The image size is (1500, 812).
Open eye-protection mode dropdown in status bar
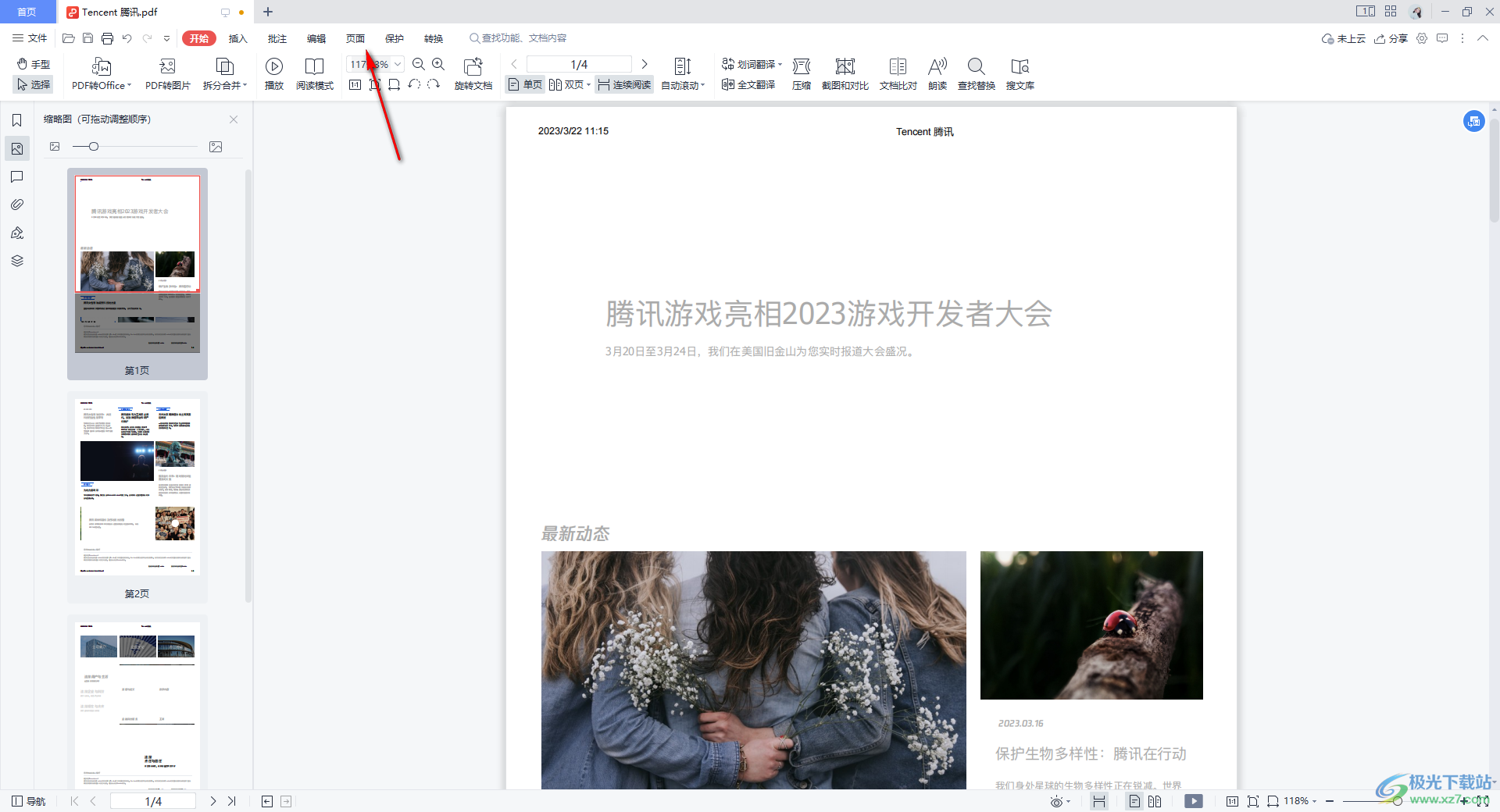(1060, 801)
